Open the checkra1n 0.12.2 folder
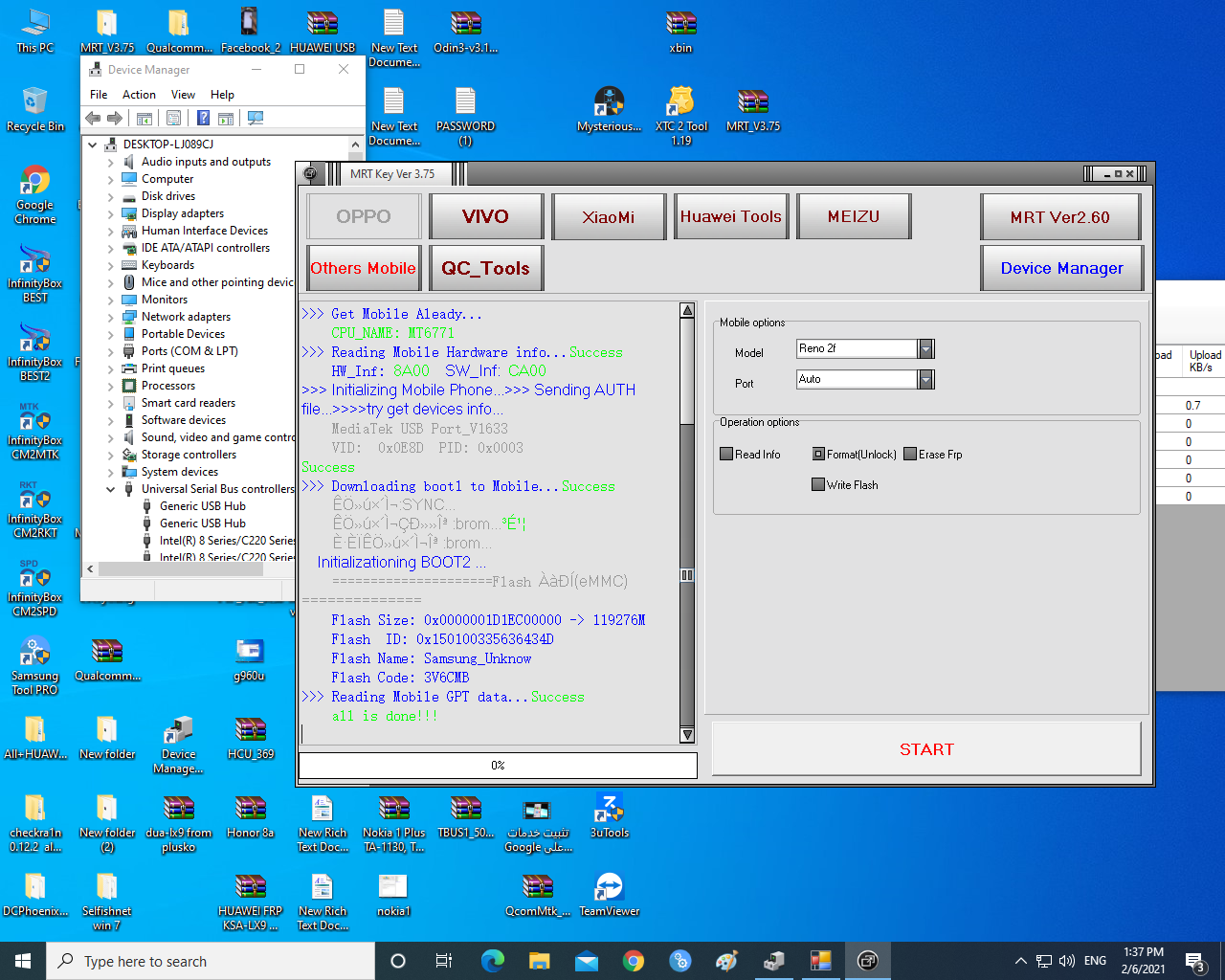This screenshot has height=980, width=1225. 35,823
